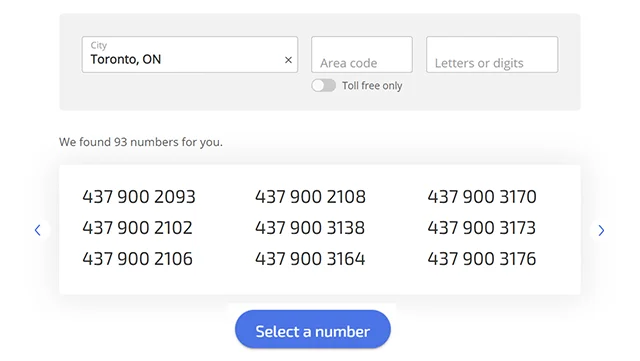Pick number 437 900 3176
The width and height of the screenshot is (640, 361).
[482, 258]
